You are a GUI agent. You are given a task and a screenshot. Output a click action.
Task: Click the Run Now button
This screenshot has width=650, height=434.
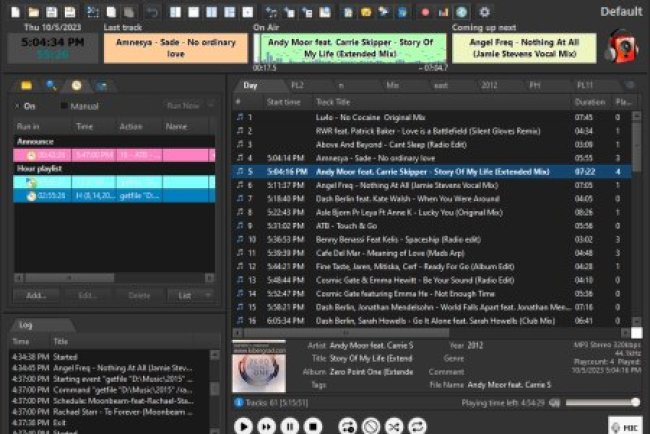tap(183, 106)
